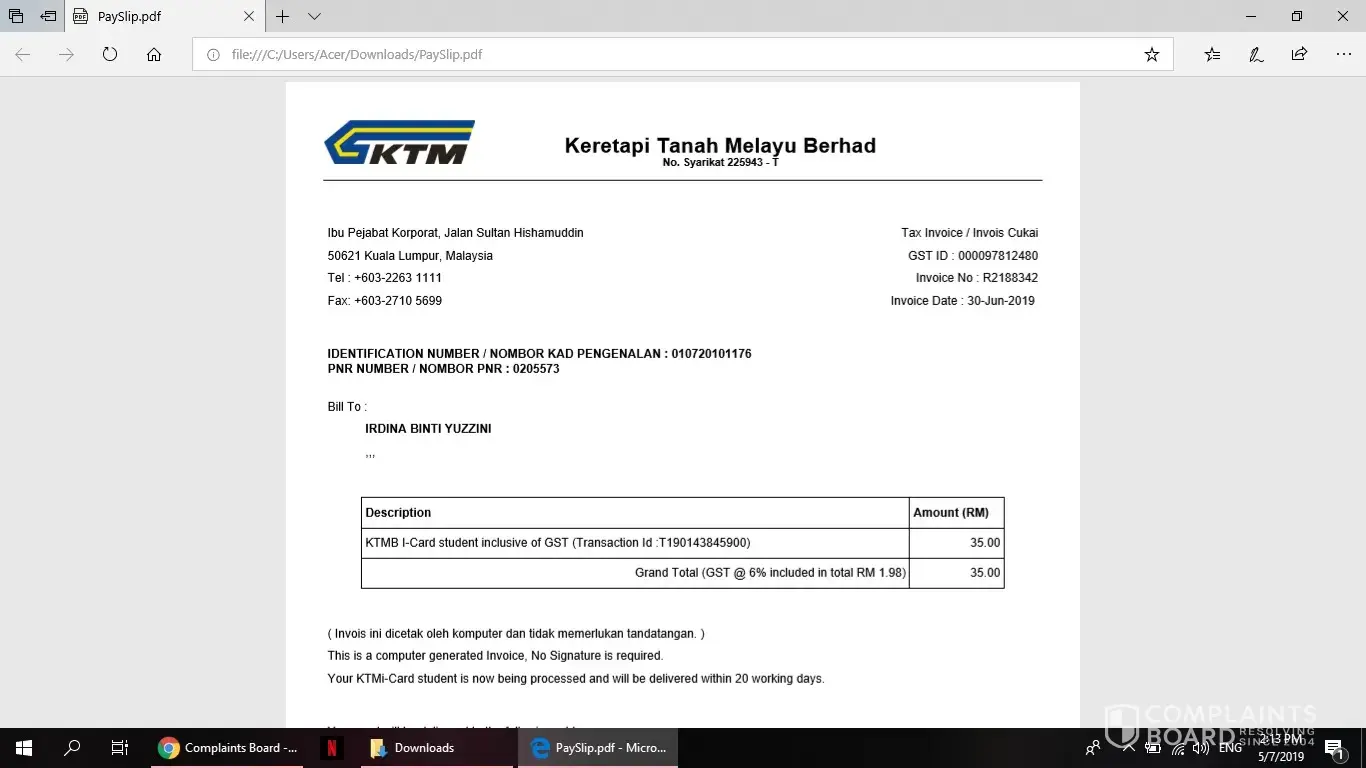
Task: Open the tabs you've set aside panel
Action: [x=16, y=16]
